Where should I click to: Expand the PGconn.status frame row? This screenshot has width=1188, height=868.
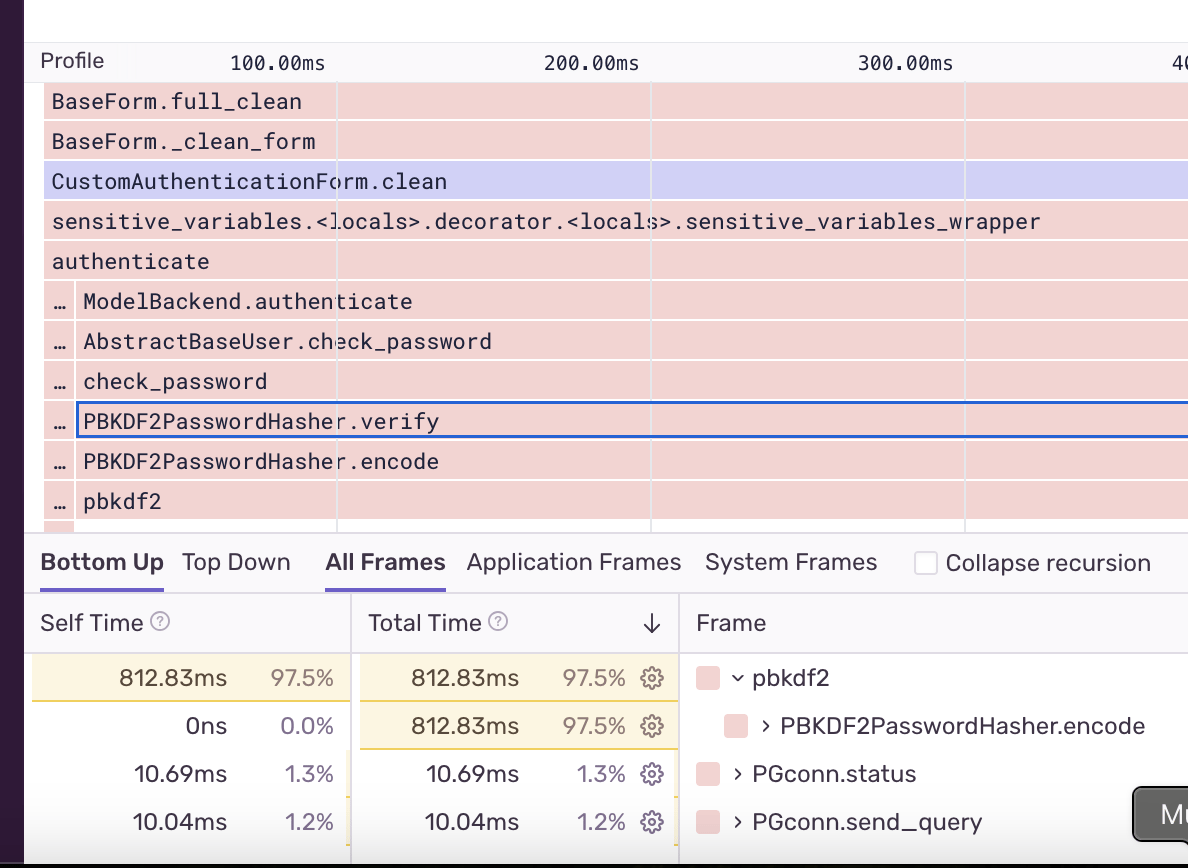738,774
